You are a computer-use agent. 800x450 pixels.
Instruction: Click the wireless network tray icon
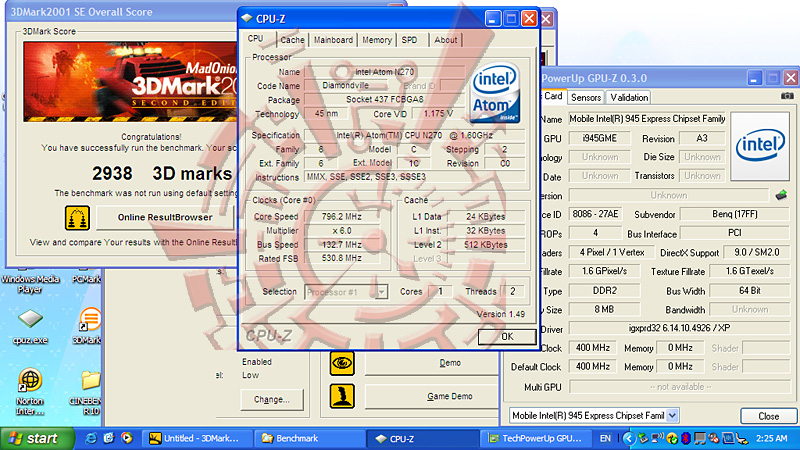point(658,438)
